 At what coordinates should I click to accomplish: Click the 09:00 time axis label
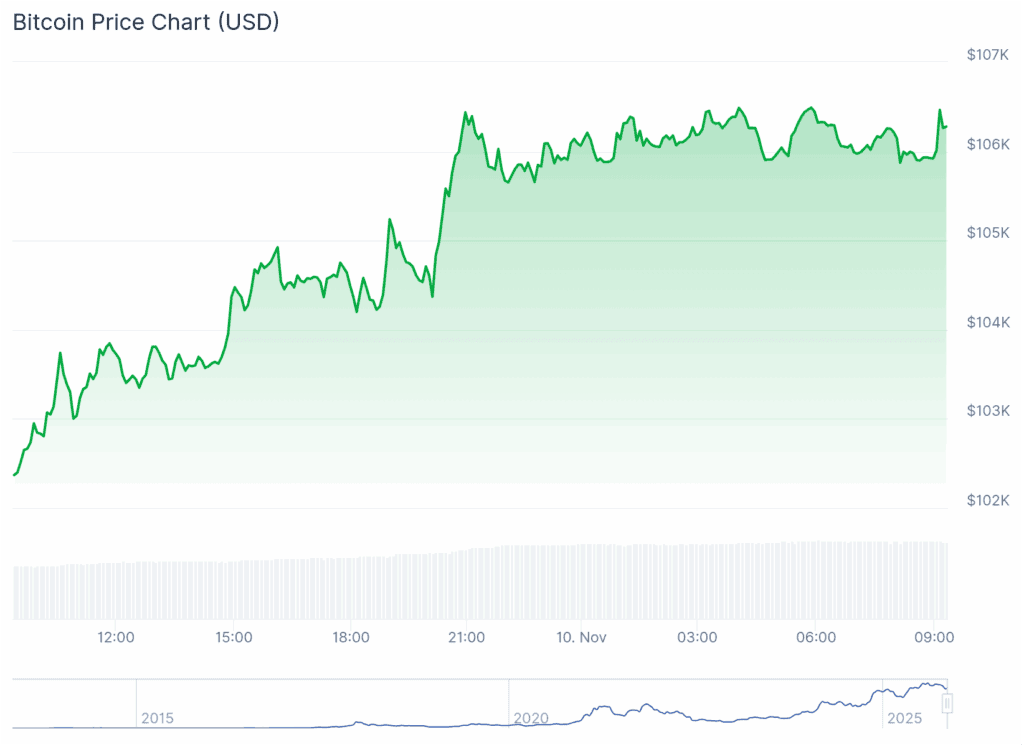(932, 637)
